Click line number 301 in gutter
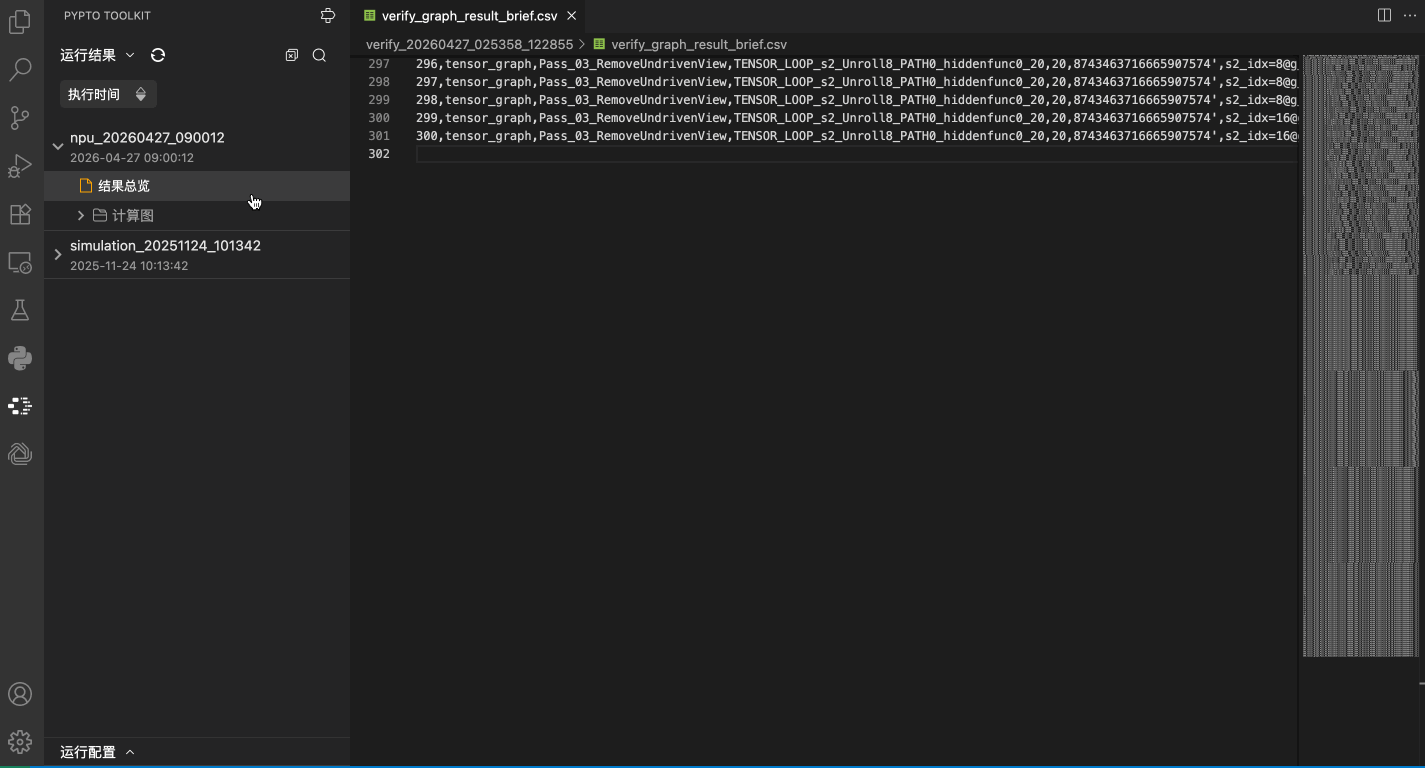 [x=379, y=136]
